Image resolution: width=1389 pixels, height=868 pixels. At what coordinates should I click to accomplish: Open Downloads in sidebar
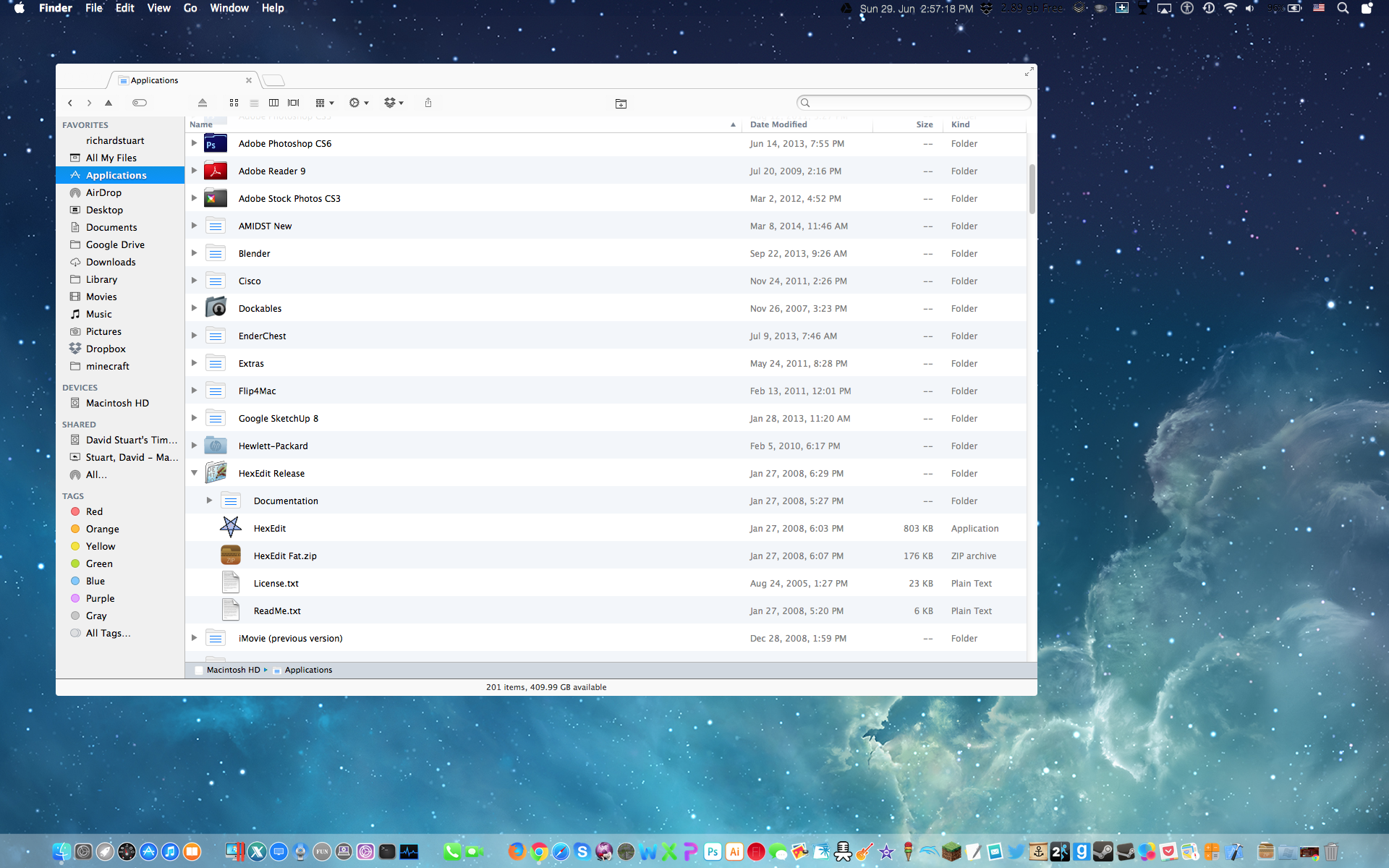coord(111,262)
